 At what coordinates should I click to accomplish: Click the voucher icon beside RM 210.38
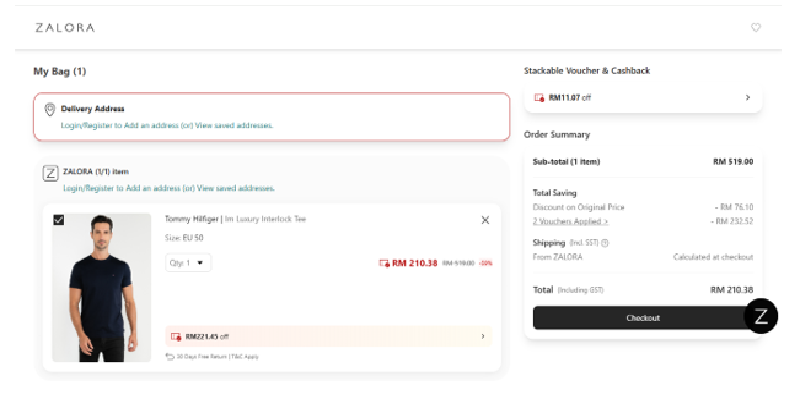click(x=384, y=263)
